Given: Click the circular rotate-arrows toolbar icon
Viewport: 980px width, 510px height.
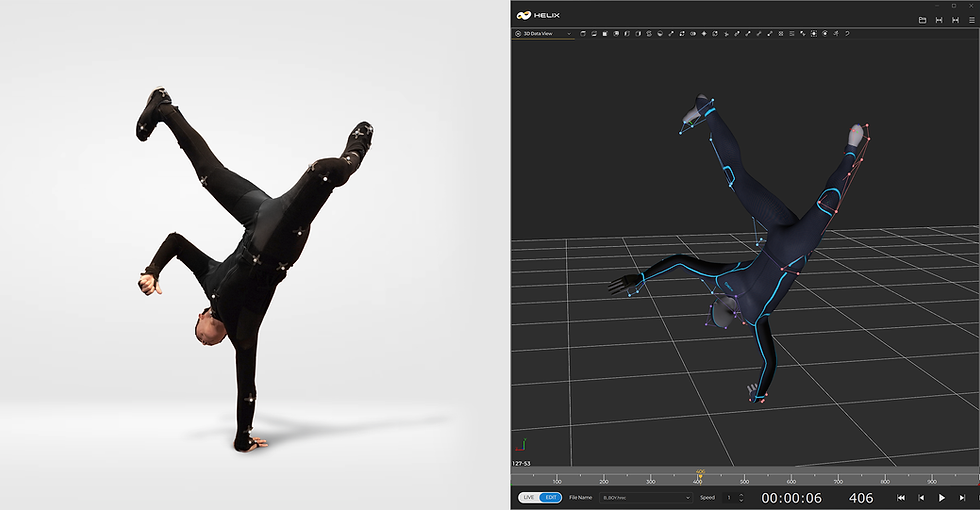Looking at the screenshot, I should coord(715,34).
